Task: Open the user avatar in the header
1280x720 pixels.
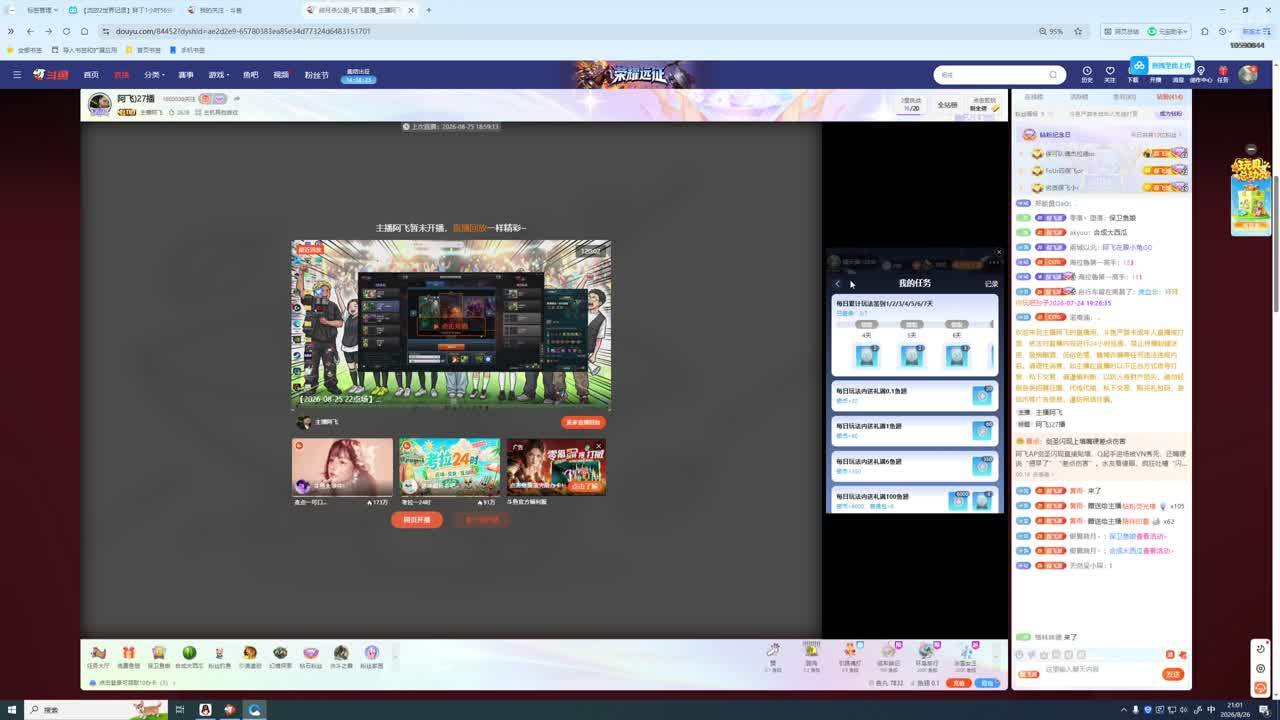Action: click(x=1248, y=74)
